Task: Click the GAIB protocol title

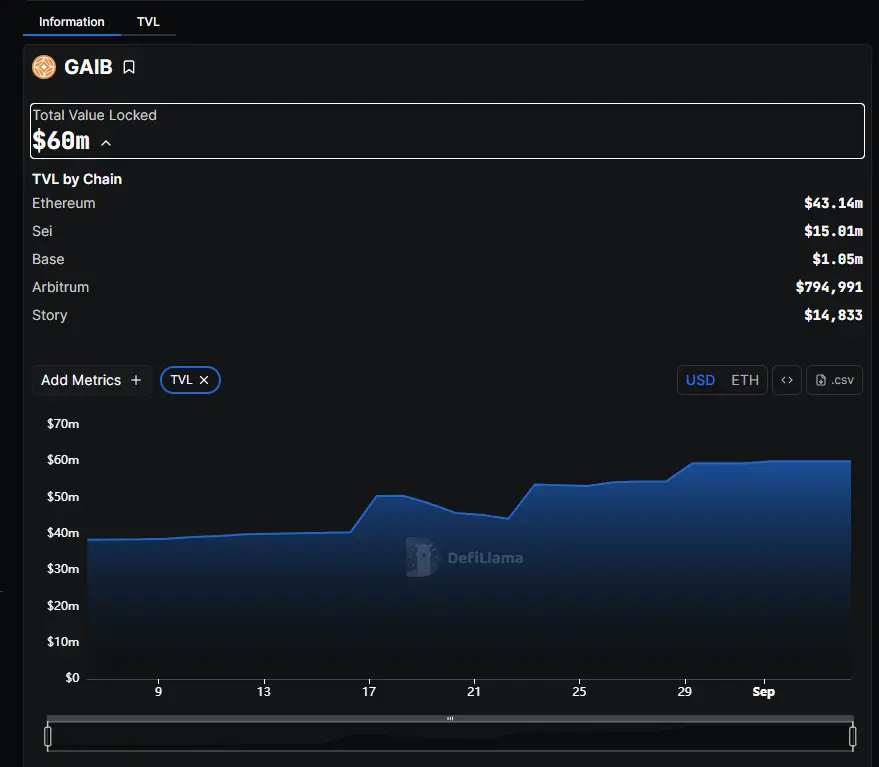Action: (x=88, y=67)
